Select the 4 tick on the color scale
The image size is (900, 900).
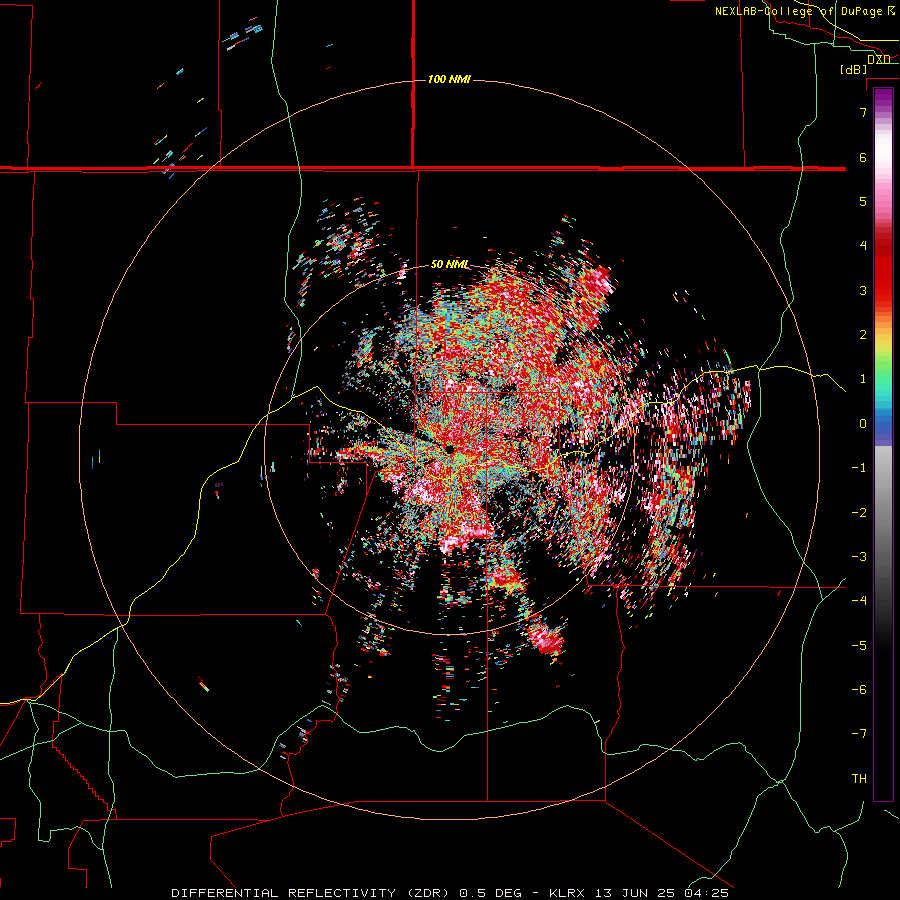click(863, 246)
